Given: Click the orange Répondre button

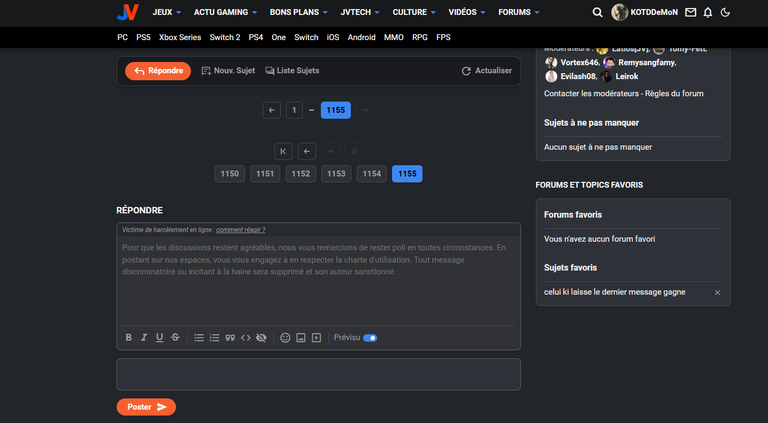Looking at the screenshot, I should (x=158, y=71).
